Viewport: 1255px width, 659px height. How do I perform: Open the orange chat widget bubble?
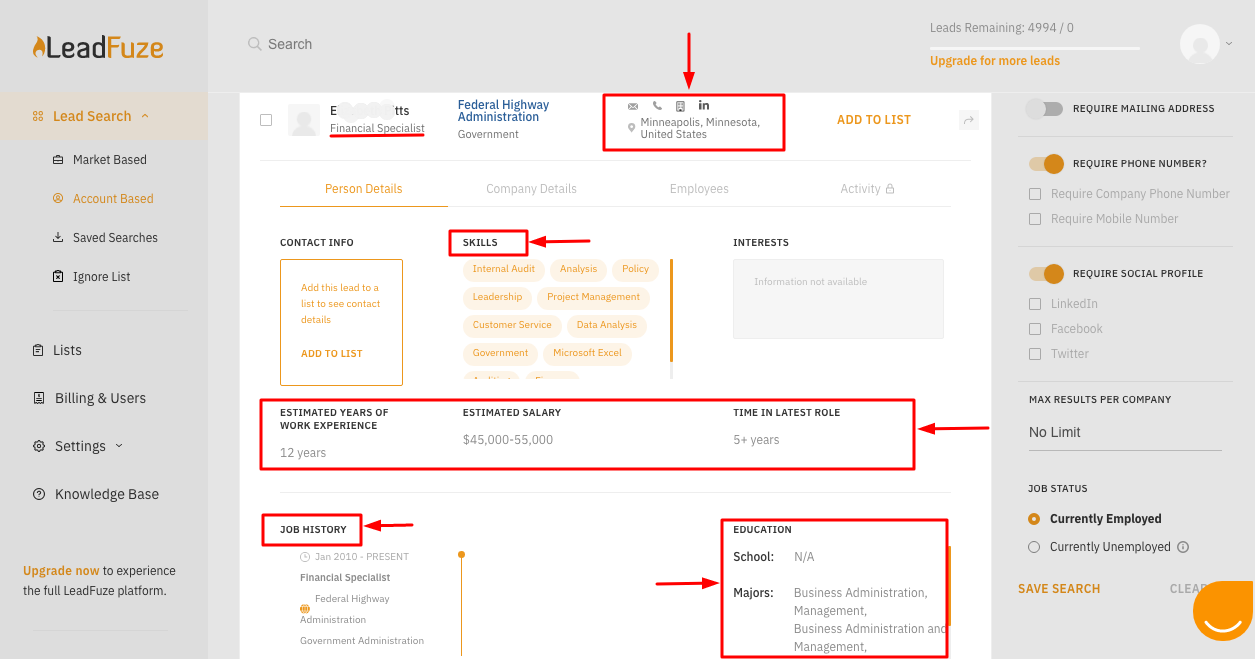click(x=1222, y=611)
